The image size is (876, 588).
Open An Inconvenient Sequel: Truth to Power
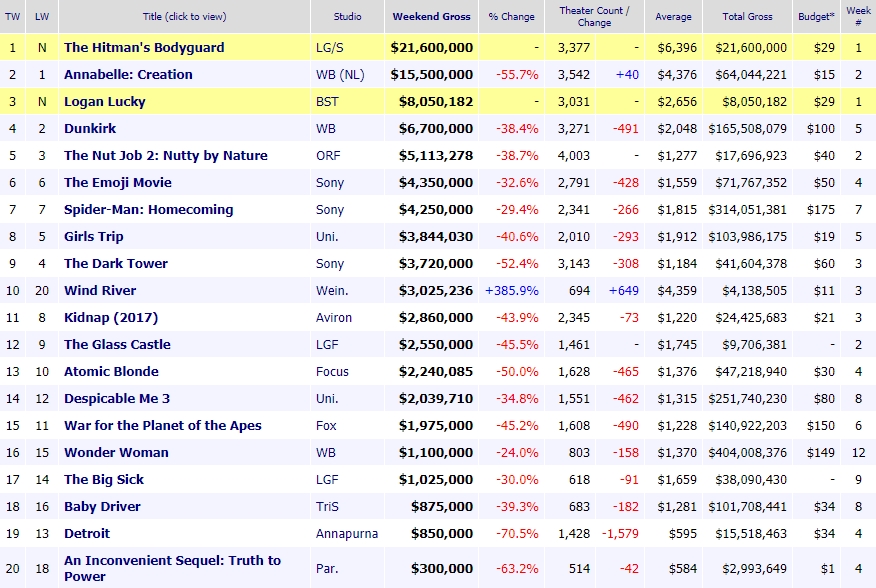(x=172, y=568)
